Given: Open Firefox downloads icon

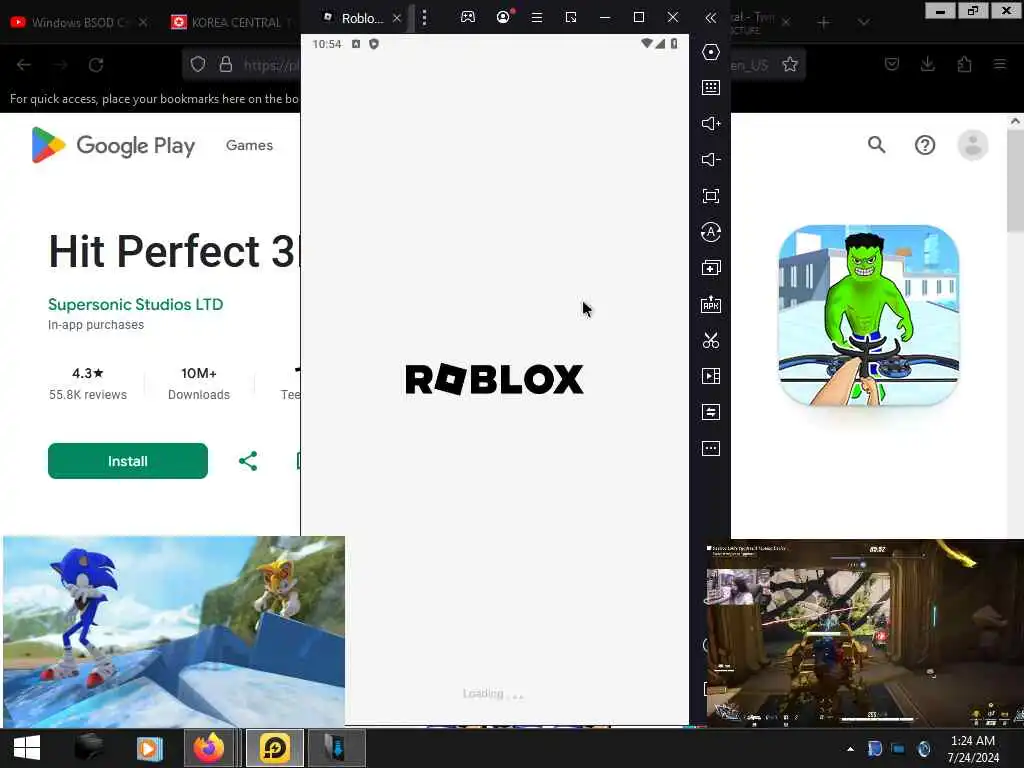Looking at the screenshot, I should [x=927, y=64].
